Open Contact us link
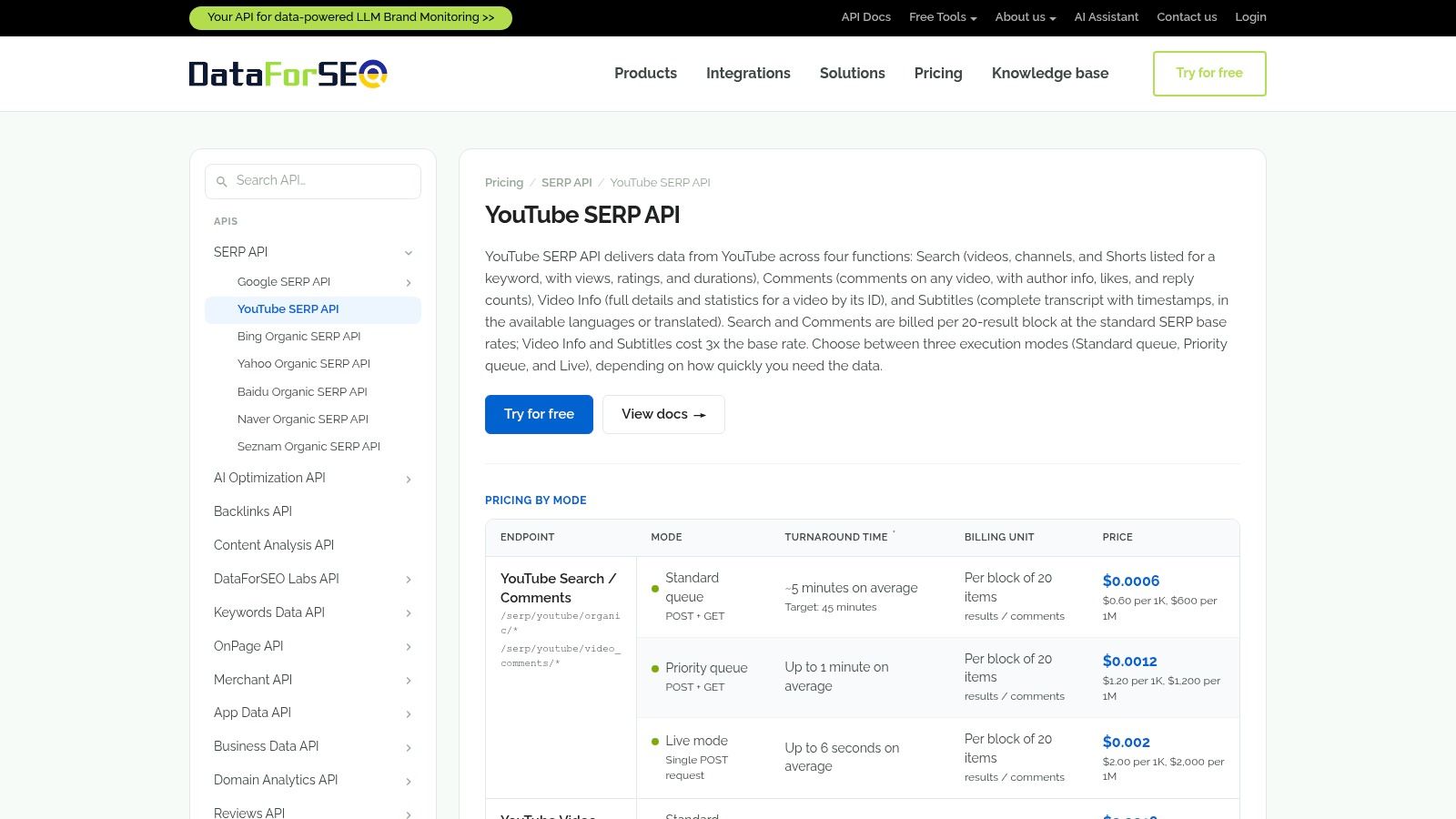Image resolution: width=1456 pixels, height=819 pixels. (x=1187, y=17)
